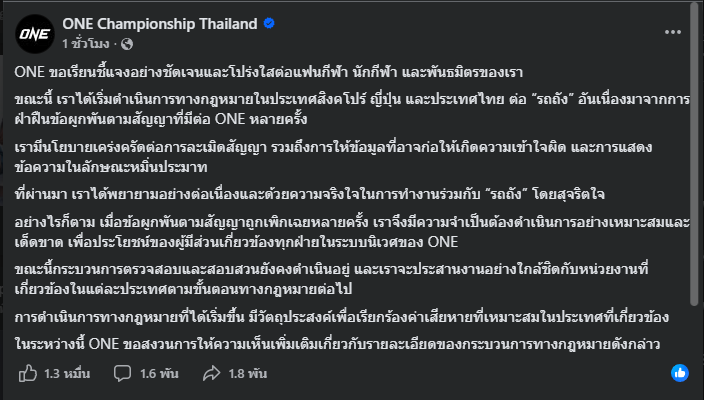Click the blue like reaction badge

680,373
